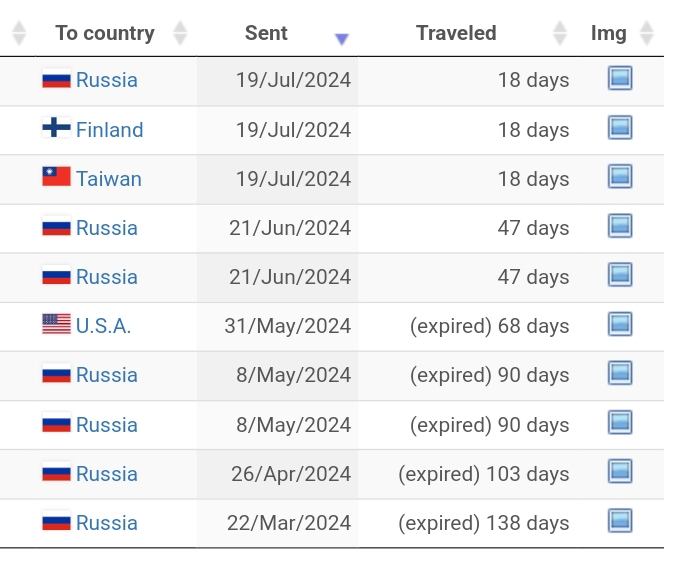Open image icon for Taiwan postcard row
694x568 pixels.
coord(620,177)
